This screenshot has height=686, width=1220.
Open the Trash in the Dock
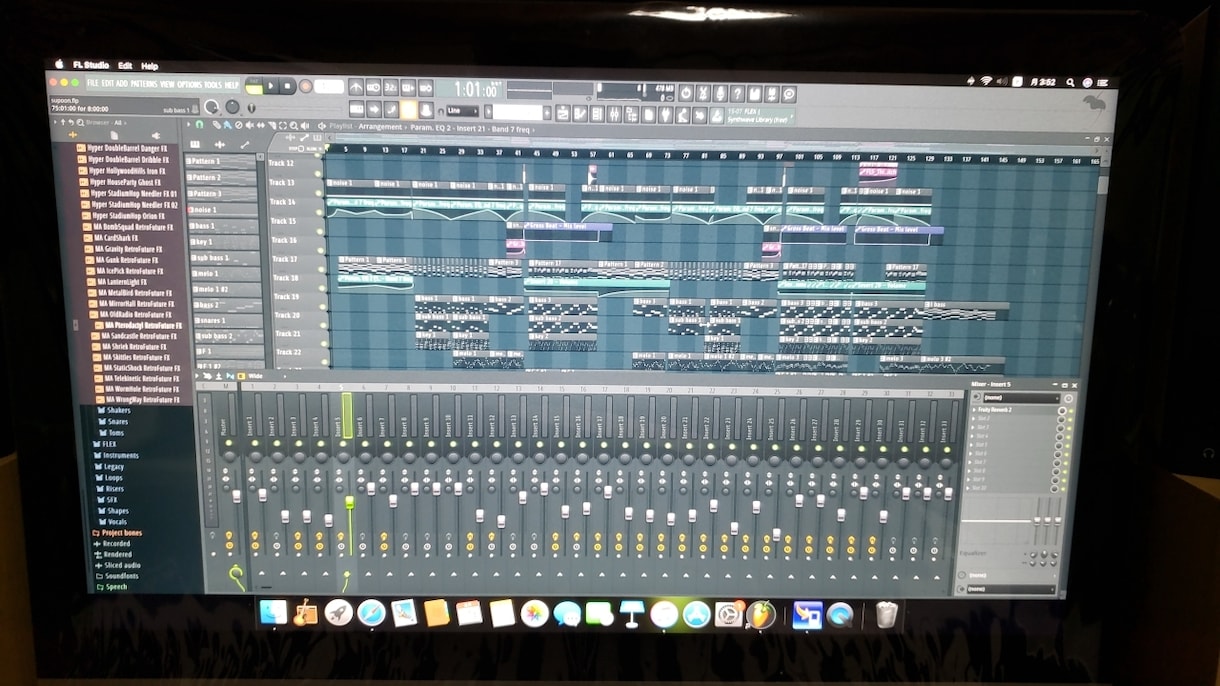(x=887, y=614)
